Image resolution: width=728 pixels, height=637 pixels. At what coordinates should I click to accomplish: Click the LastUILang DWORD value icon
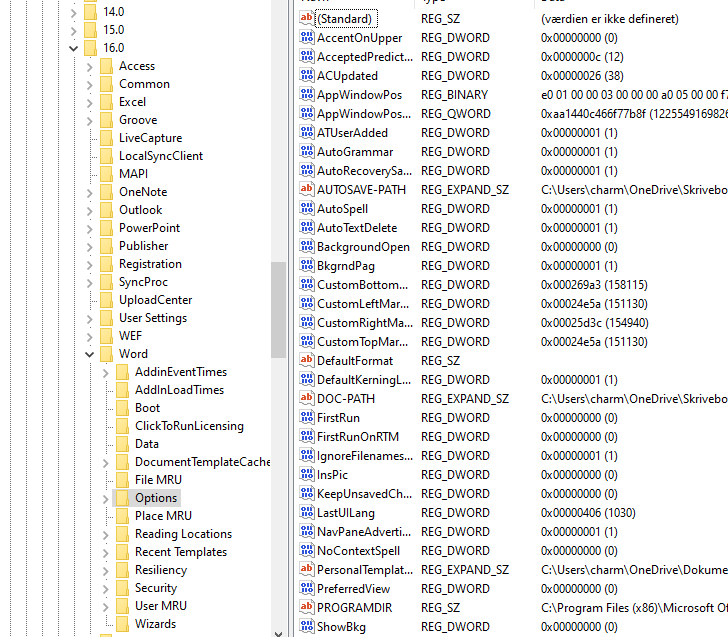pyautogui.click(x=306, y=512)
